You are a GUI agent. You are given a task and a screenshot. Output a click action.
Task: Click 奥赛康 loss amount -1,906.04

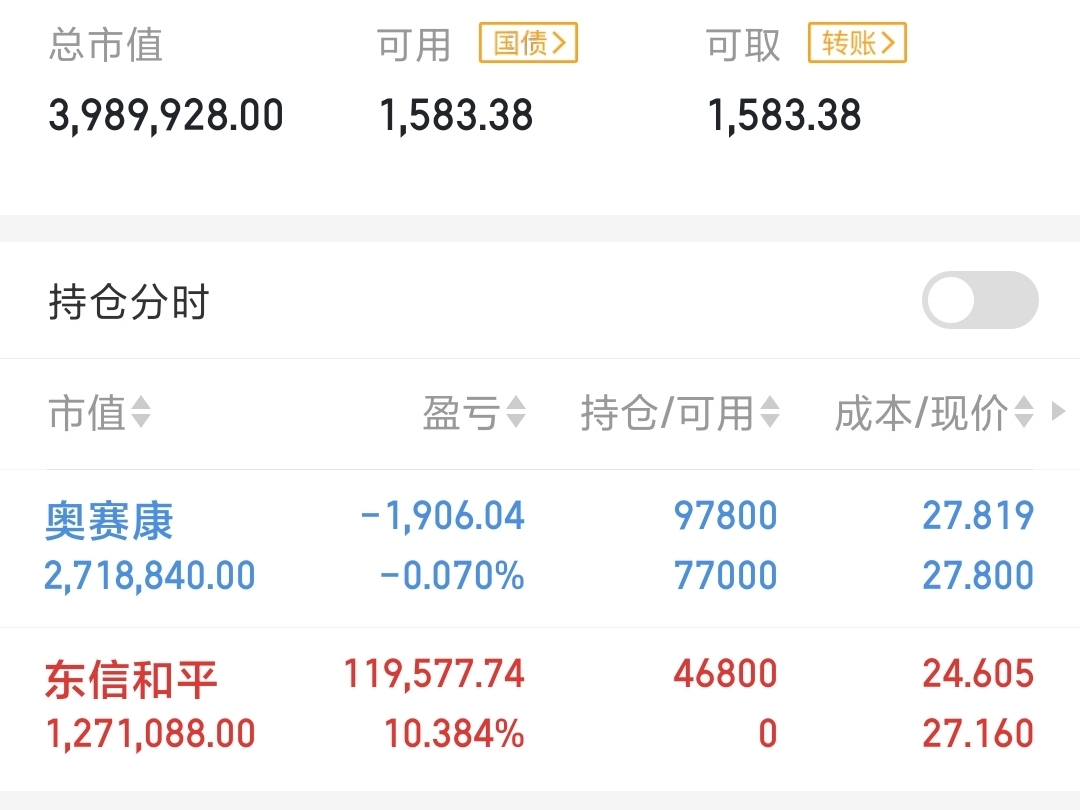[442, 516]
